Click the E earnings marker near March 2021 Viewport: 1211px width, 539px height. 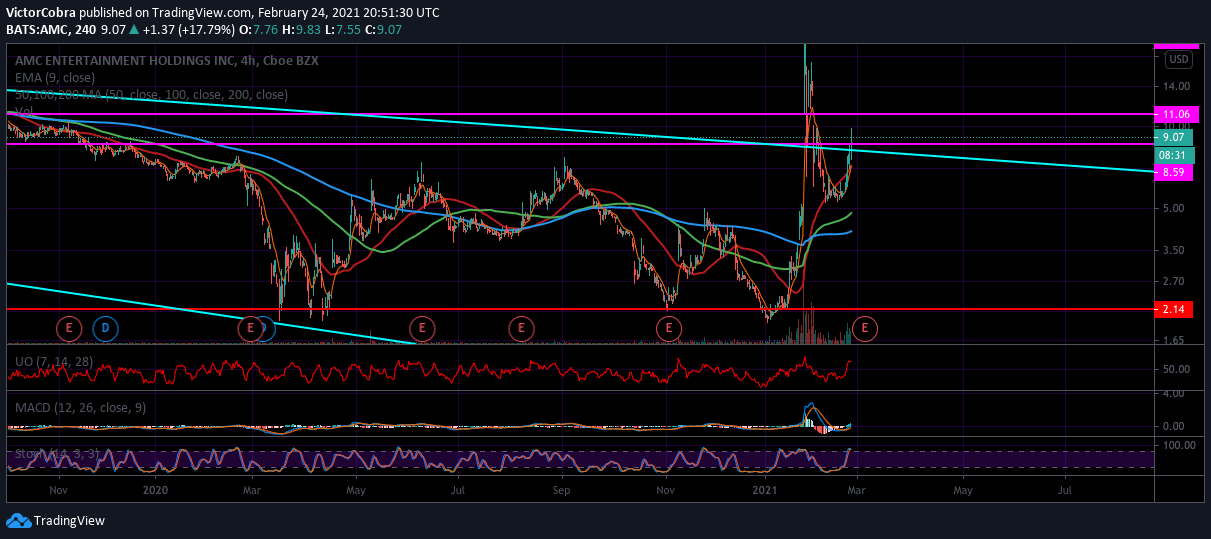tap(866, 327)
